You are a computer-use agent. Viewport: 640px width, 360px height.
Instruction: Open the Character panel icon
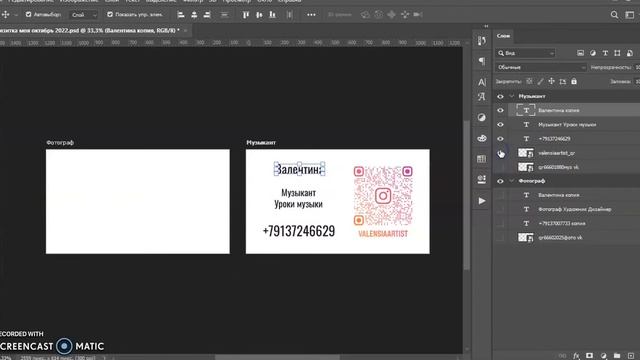(x=482, y=82)
